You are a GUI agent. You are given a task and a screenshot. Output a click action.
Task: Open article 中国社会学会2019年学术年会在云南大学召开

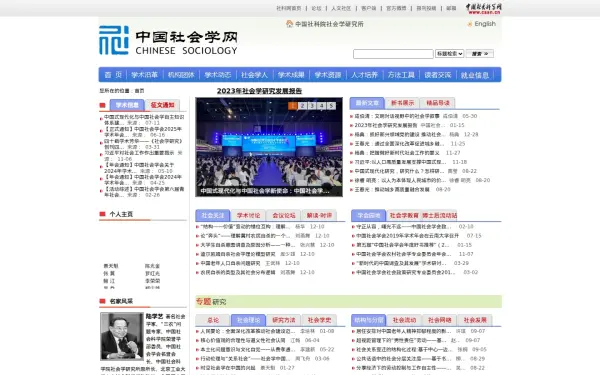click(x=407, y=236)
